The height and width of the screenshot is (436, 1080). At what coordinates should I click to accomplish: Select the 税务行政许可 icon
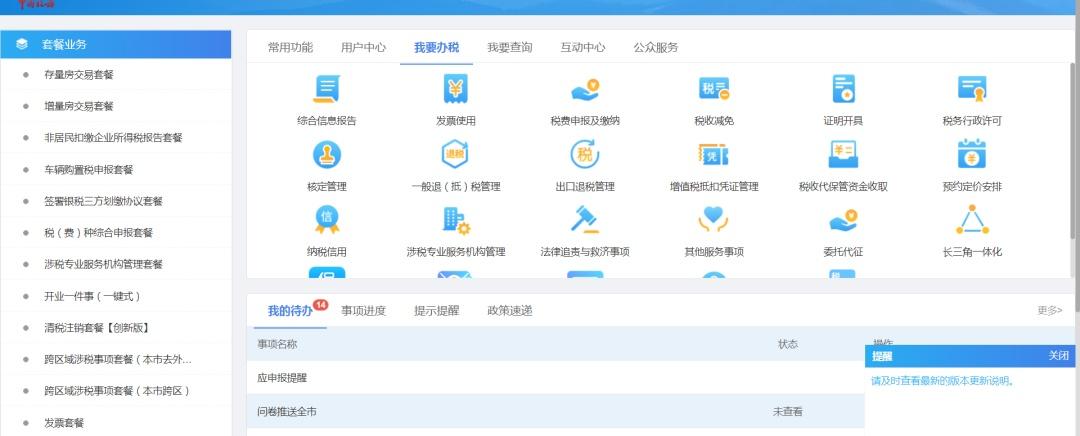(972, 90)
